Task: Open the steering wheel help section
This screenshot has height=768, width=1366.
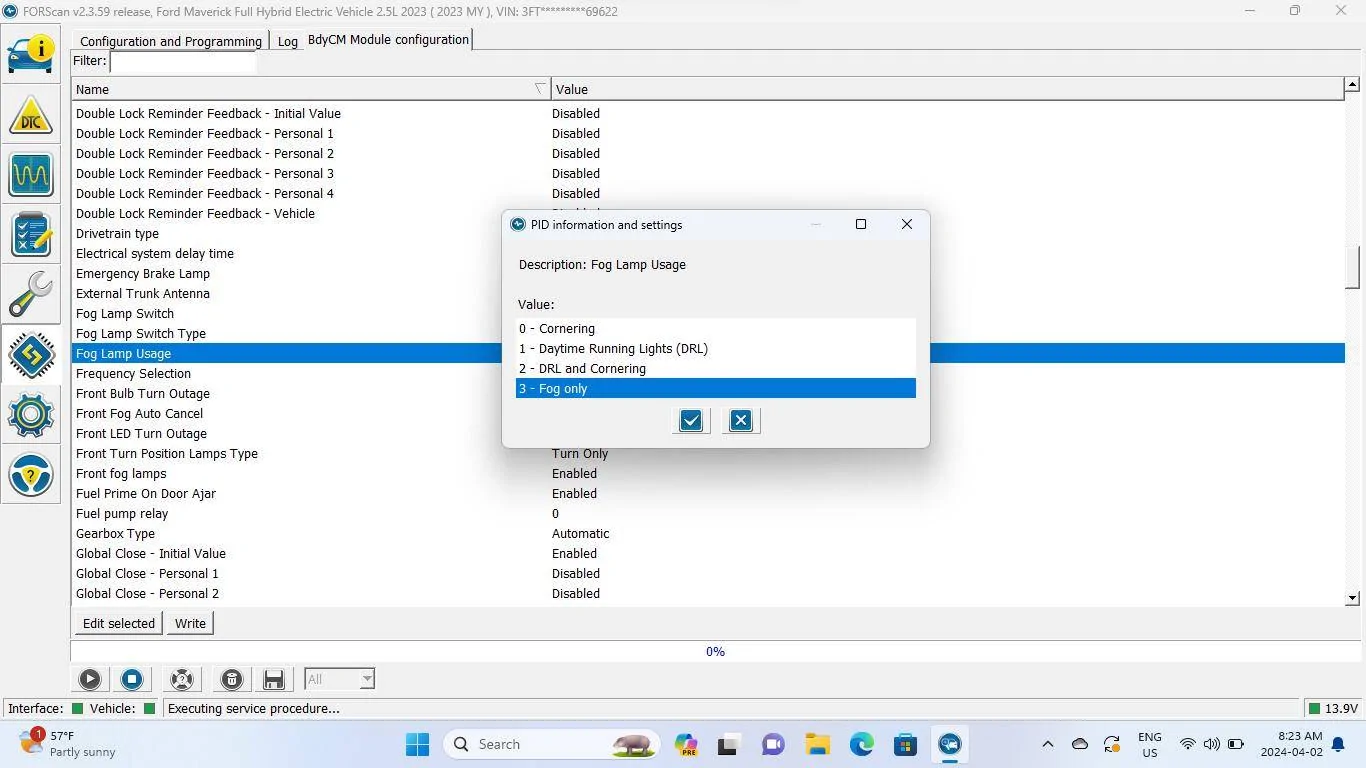Action: pyautogui.click(x=31, y=474)
